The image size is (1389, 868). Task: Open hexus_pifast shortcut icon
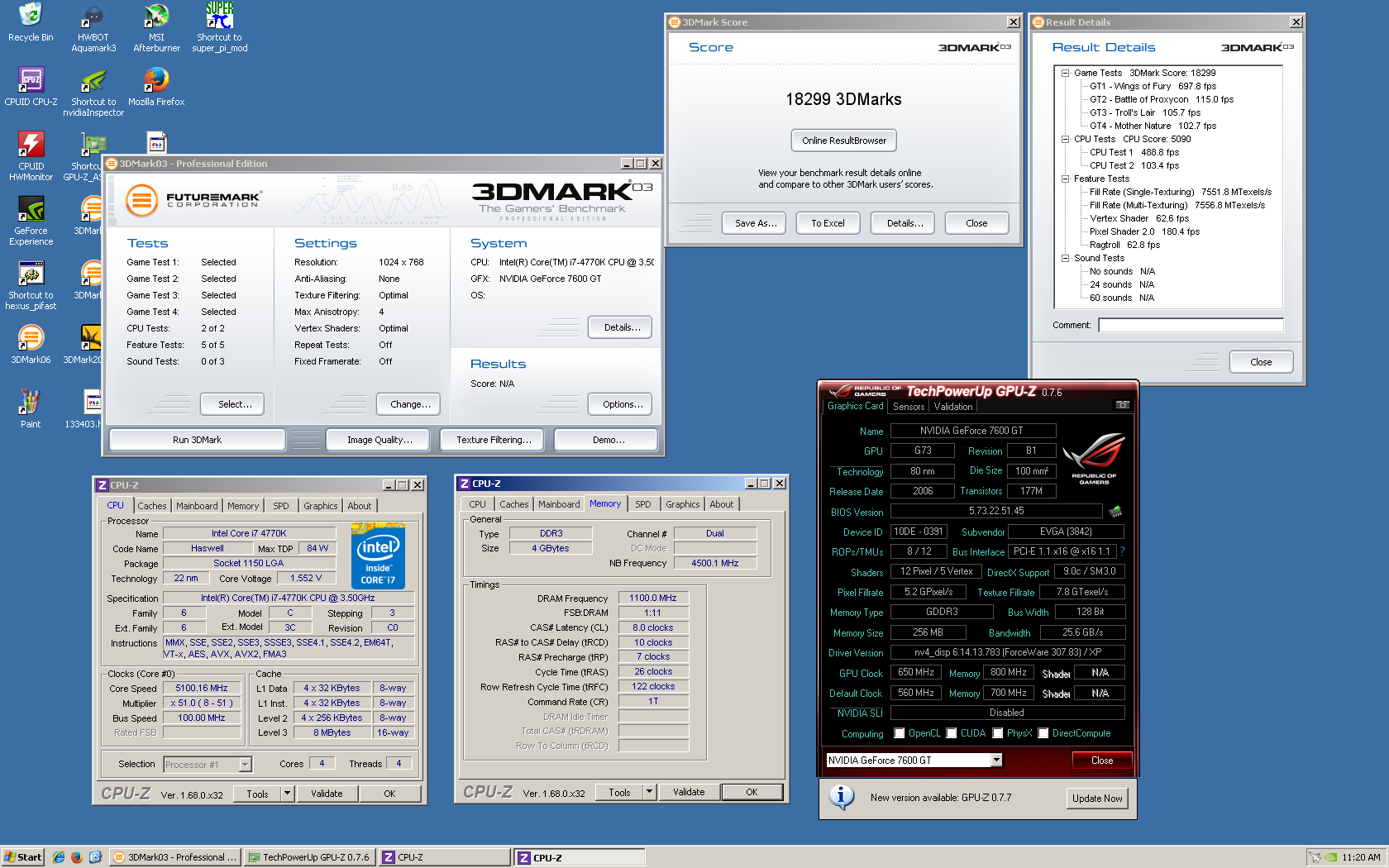(31, 286)
